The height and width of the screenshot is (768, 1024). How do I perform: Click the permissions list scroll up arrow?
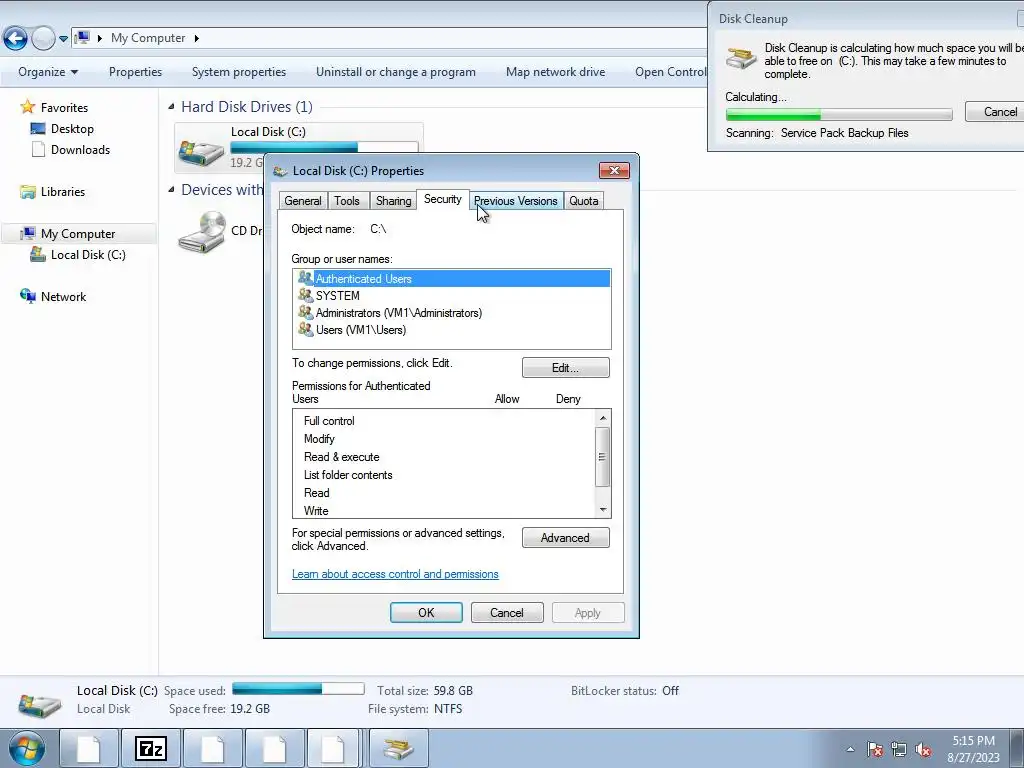click(603, 418)
